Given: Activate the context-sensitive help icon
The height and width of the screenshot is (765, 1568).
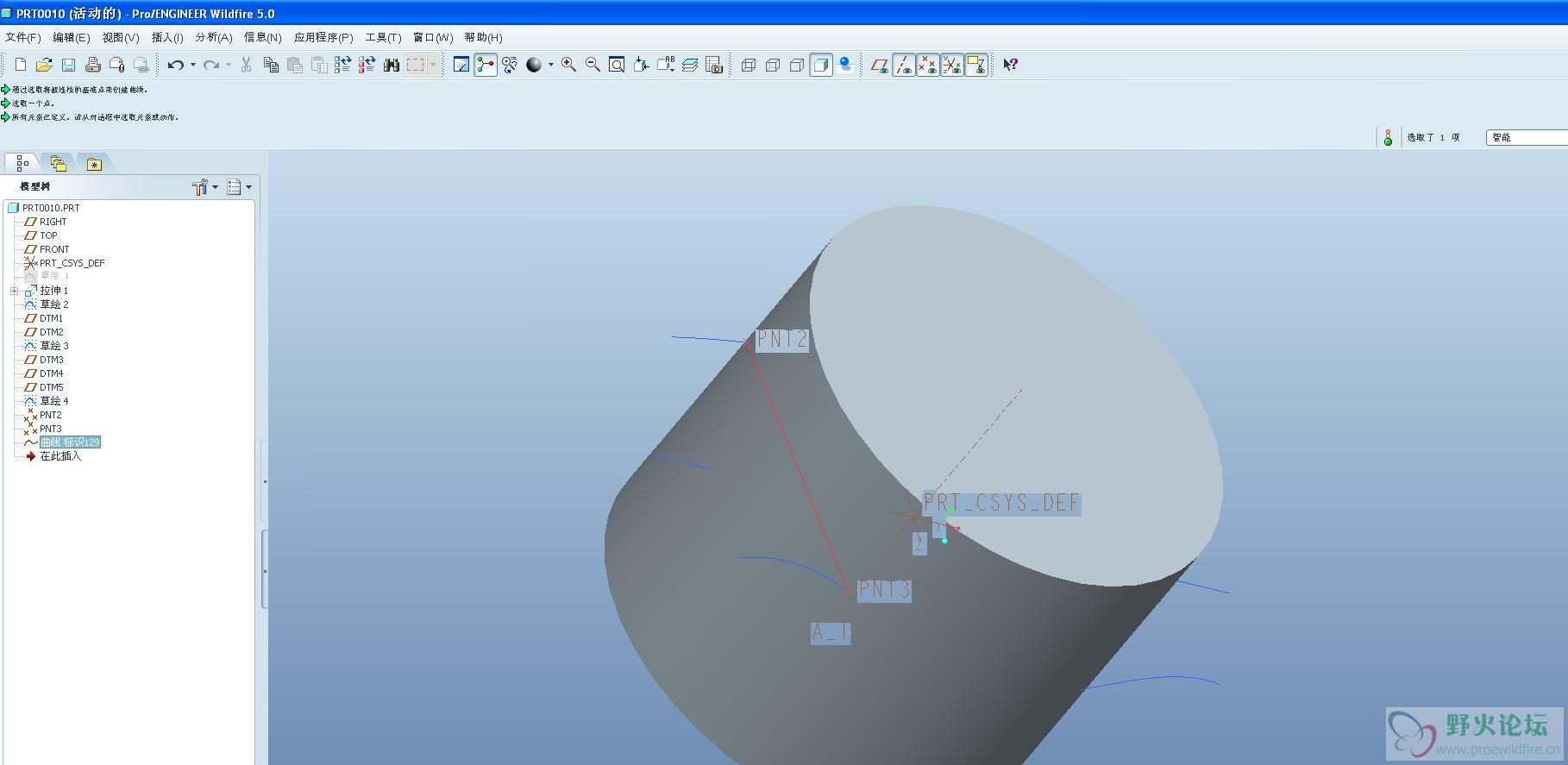Looking at the screenshot, I should coord(1010,65).
